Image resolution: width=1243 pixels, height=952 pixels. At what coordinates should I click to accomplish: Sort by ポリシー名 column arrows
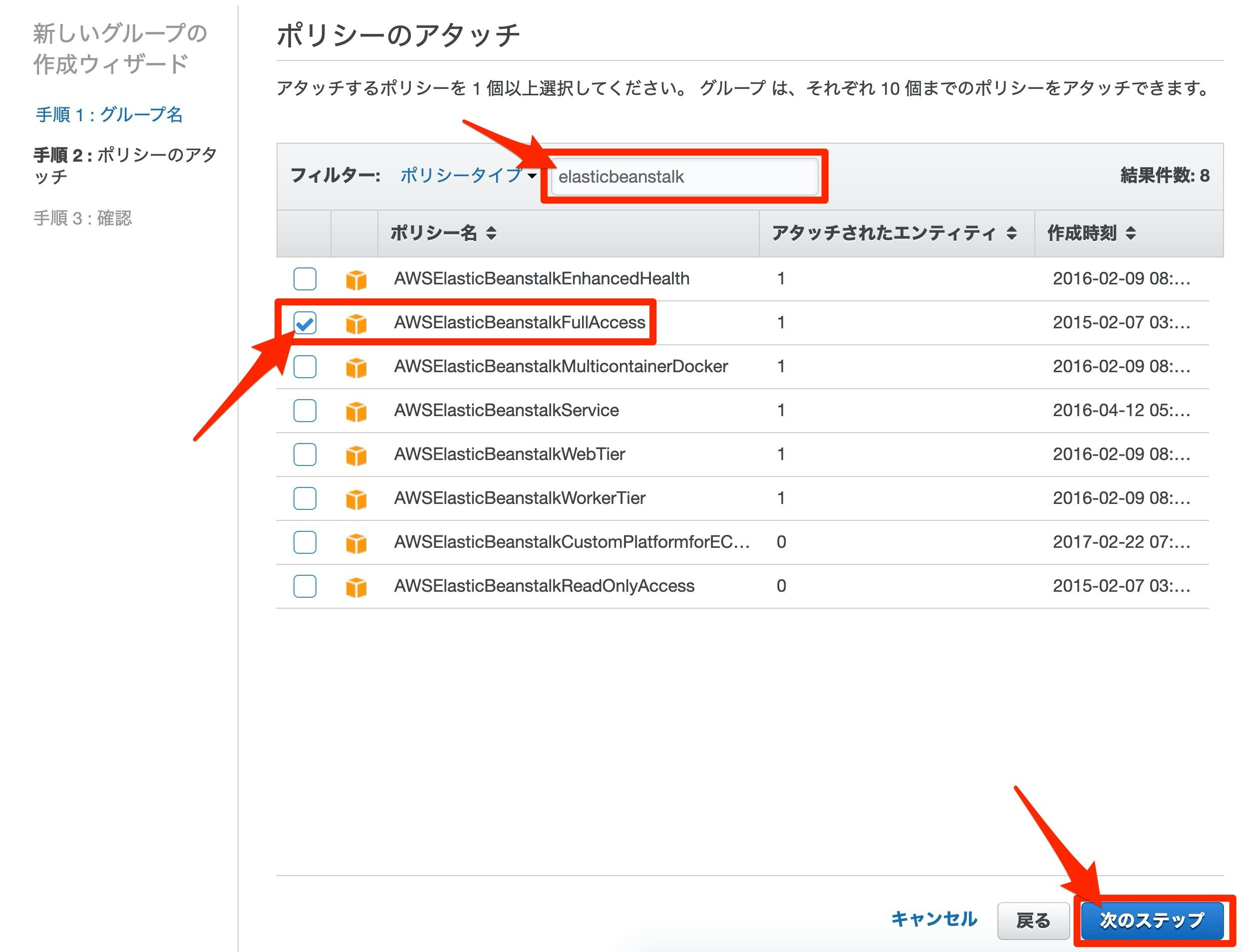(x=491, y=233)
